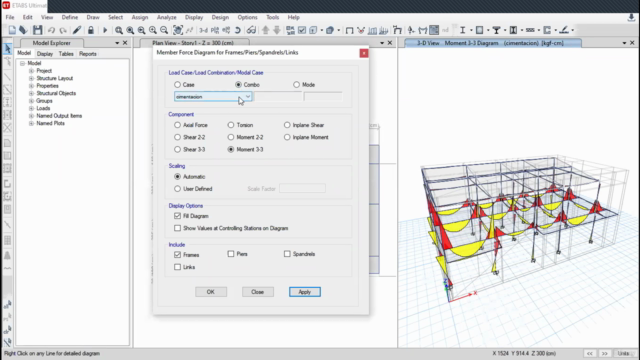This screenshot has height=360, width=640.
Task: Collapse the Model root node
Action: tap(22, 63)
